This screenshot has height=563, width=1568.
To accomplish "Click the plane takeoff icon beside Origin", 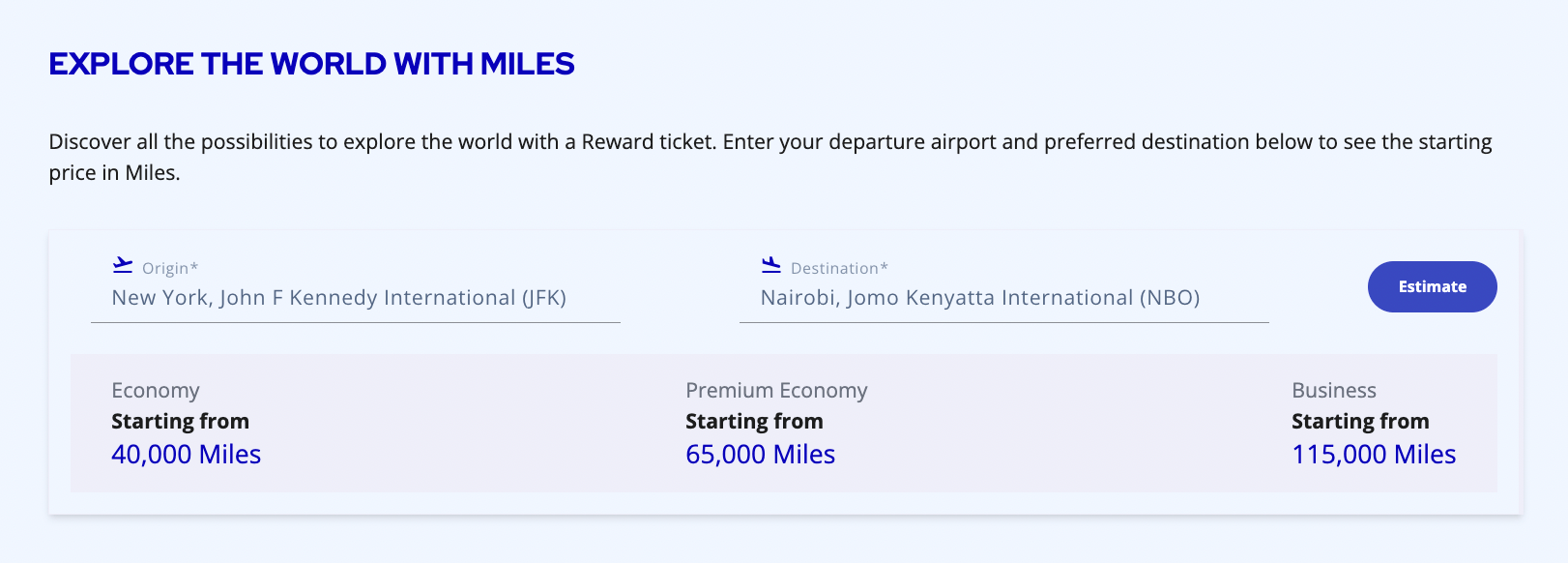I will point(123,265).
